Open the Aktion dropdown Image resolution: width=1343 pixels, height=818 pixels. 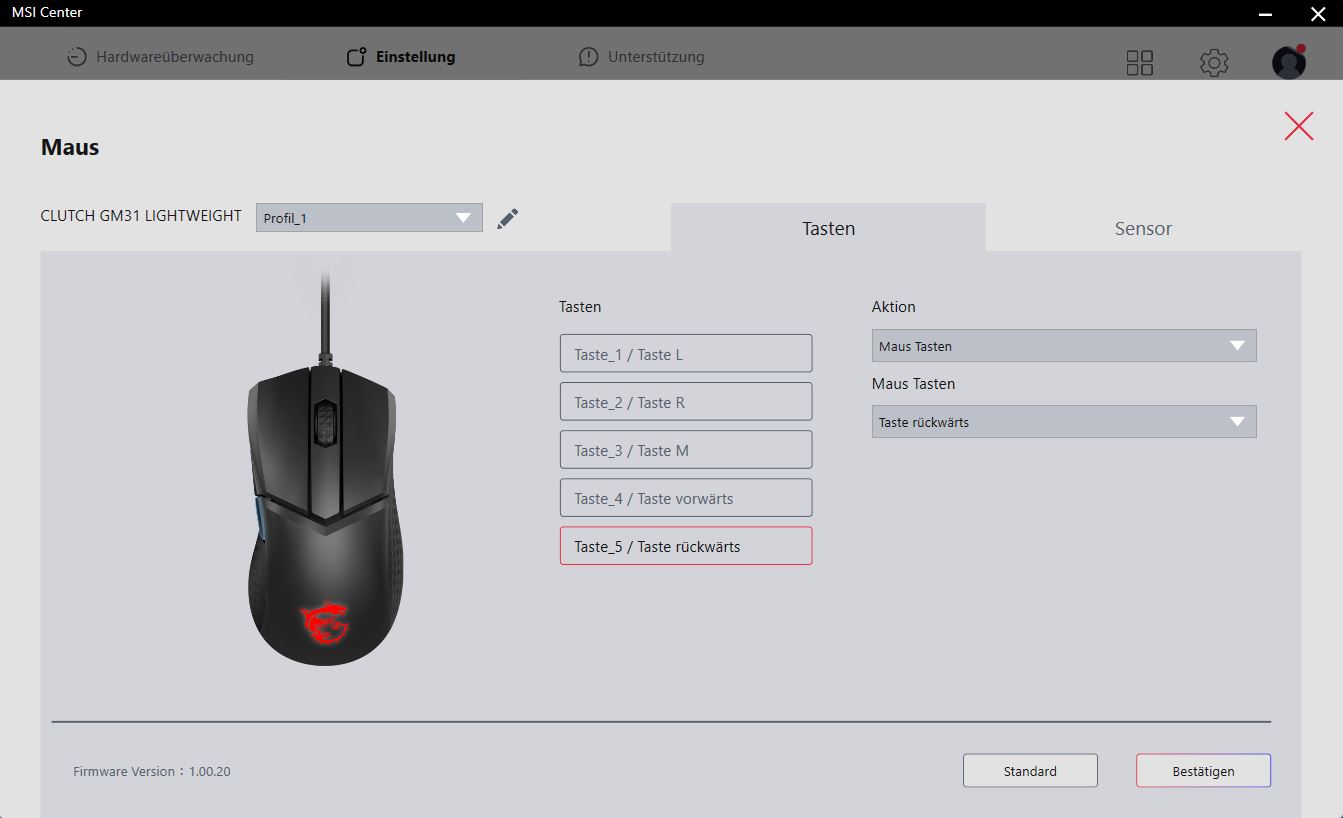1063,346
